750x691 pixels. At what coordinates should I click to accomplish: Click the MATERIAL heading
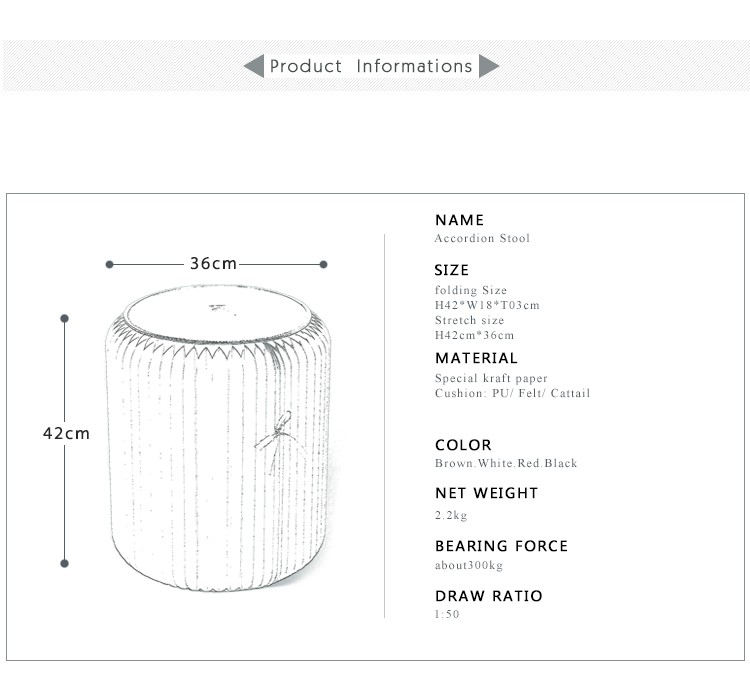(476, 358)
